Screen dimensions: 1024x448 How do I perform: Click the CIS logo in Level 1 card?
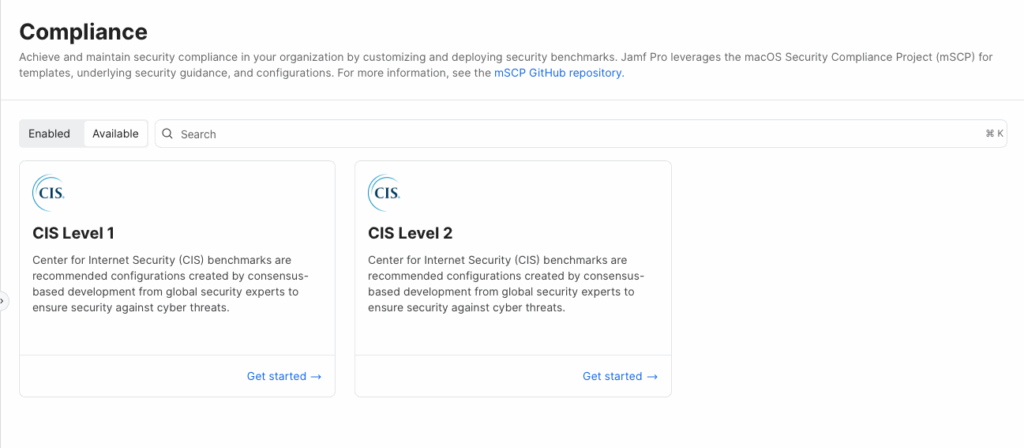pos(49,191)
